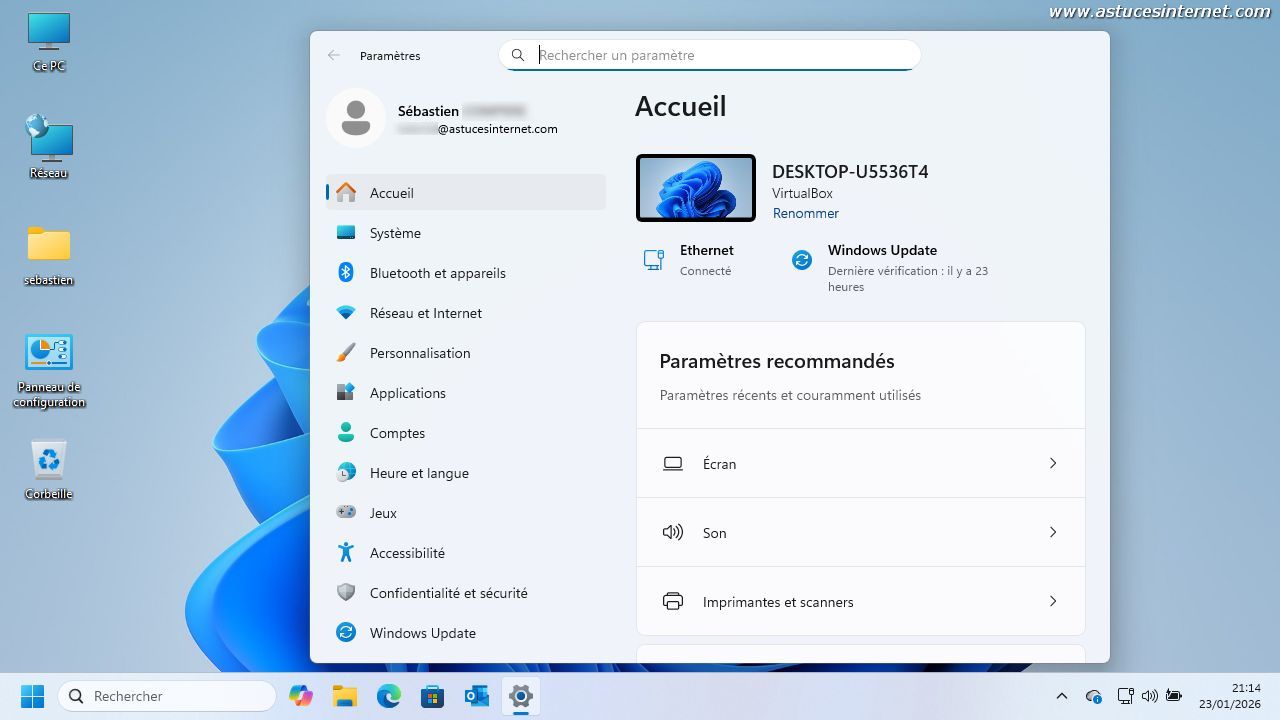Open Imprimantes et scanners row

coord(860,602)
